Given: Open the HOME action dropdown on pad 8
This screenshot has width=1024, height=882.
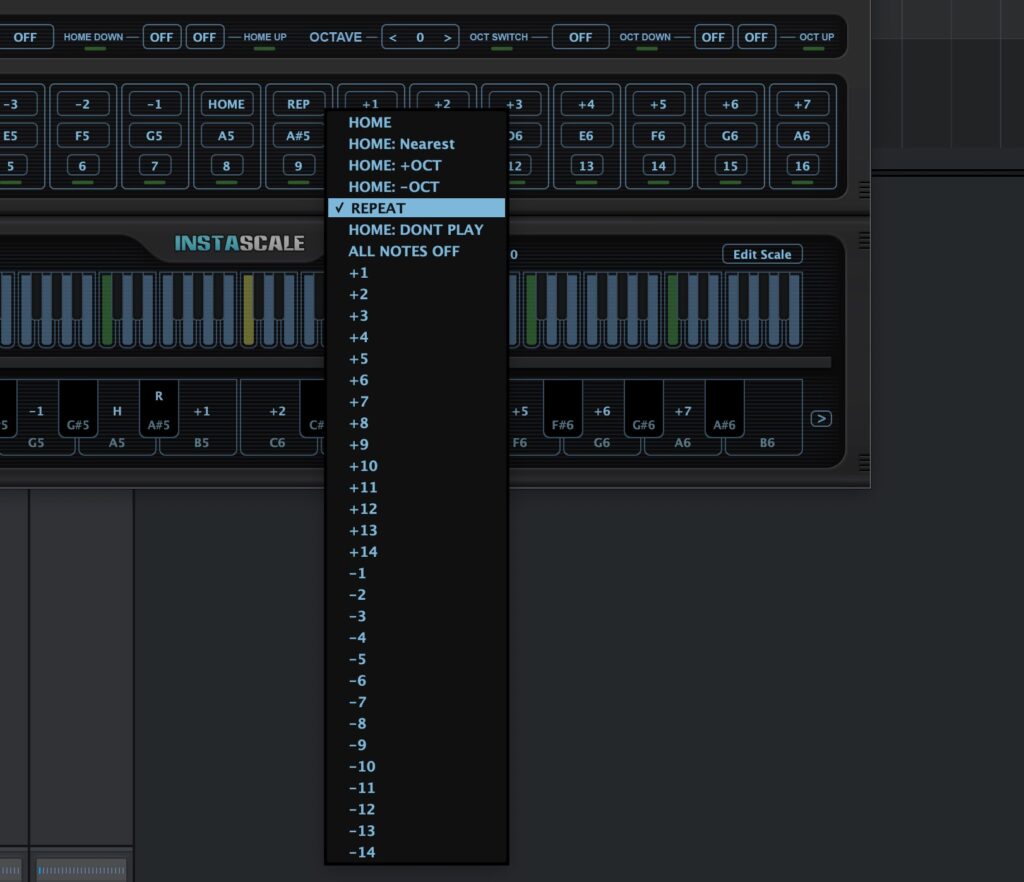Looking at the screenshot, I should click(x=226, y=104).
